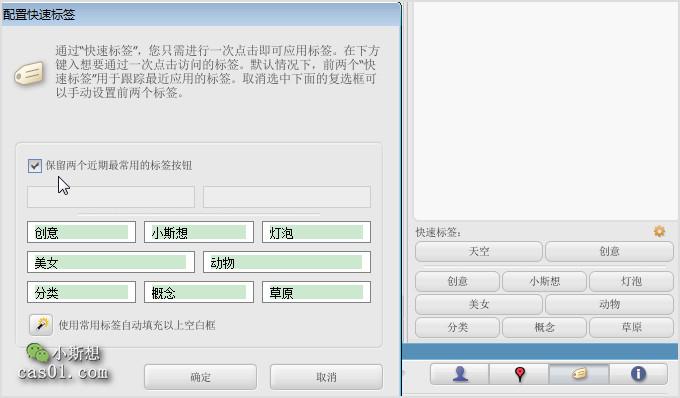Toggle keep two recent tag buttons checkbox
The height and width of the screenshot is (398, 680).
[35, 166]
